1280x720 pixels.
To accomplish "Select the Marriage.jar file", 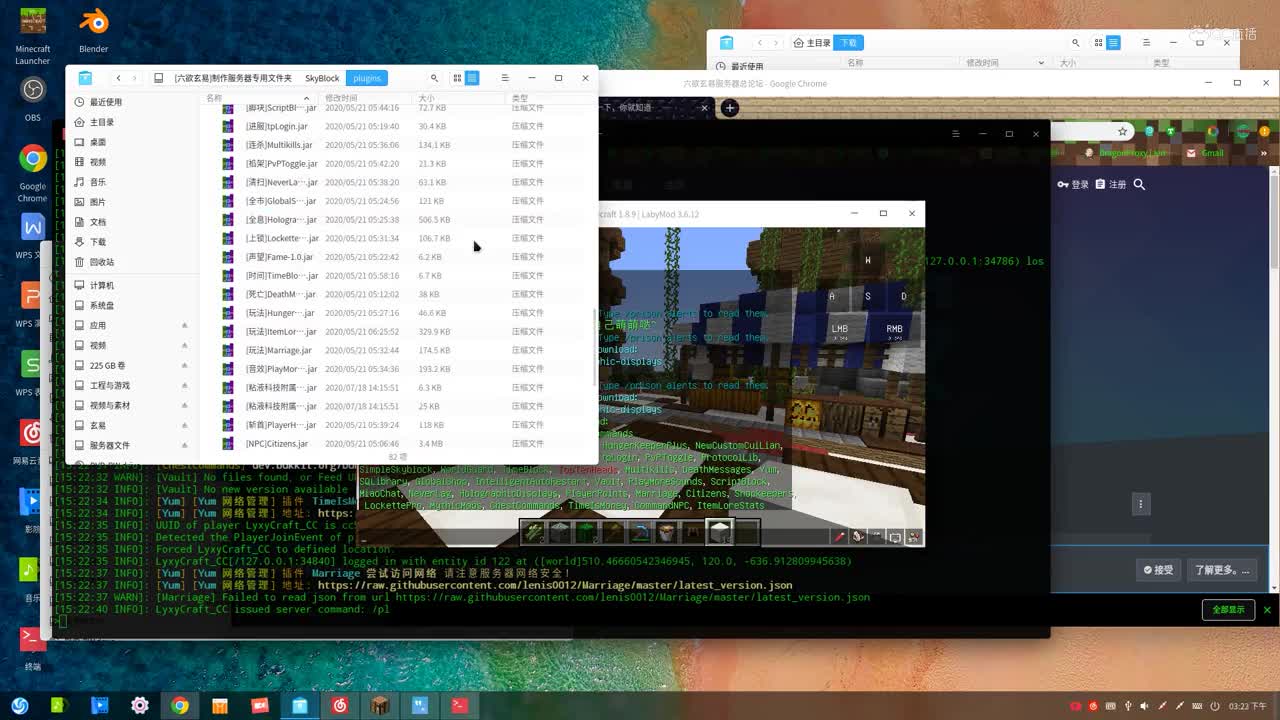I will pyautogui.click(x=400, y=350).
